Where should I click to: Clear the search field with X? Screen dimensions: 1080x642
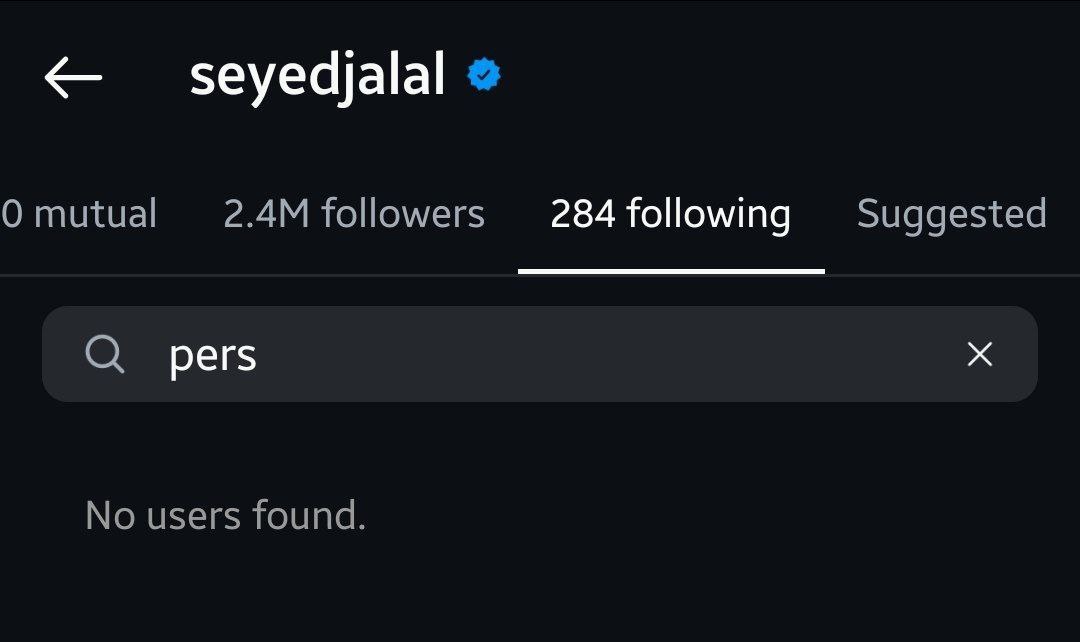(980, 354)
